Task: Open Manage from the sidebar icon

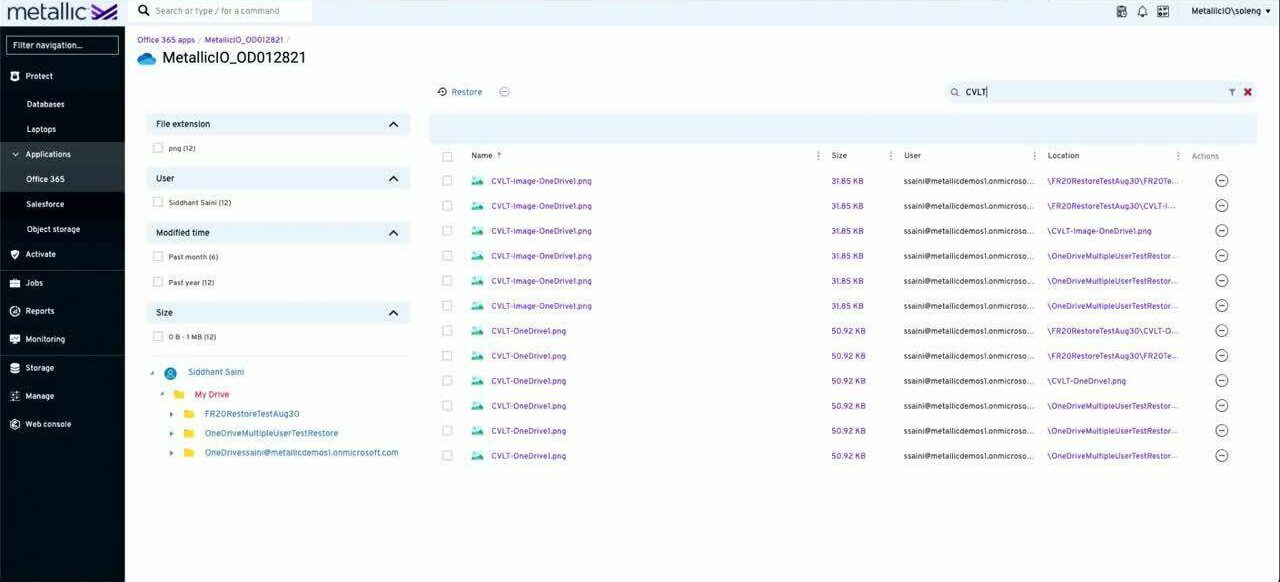Action: pos(15,396)
